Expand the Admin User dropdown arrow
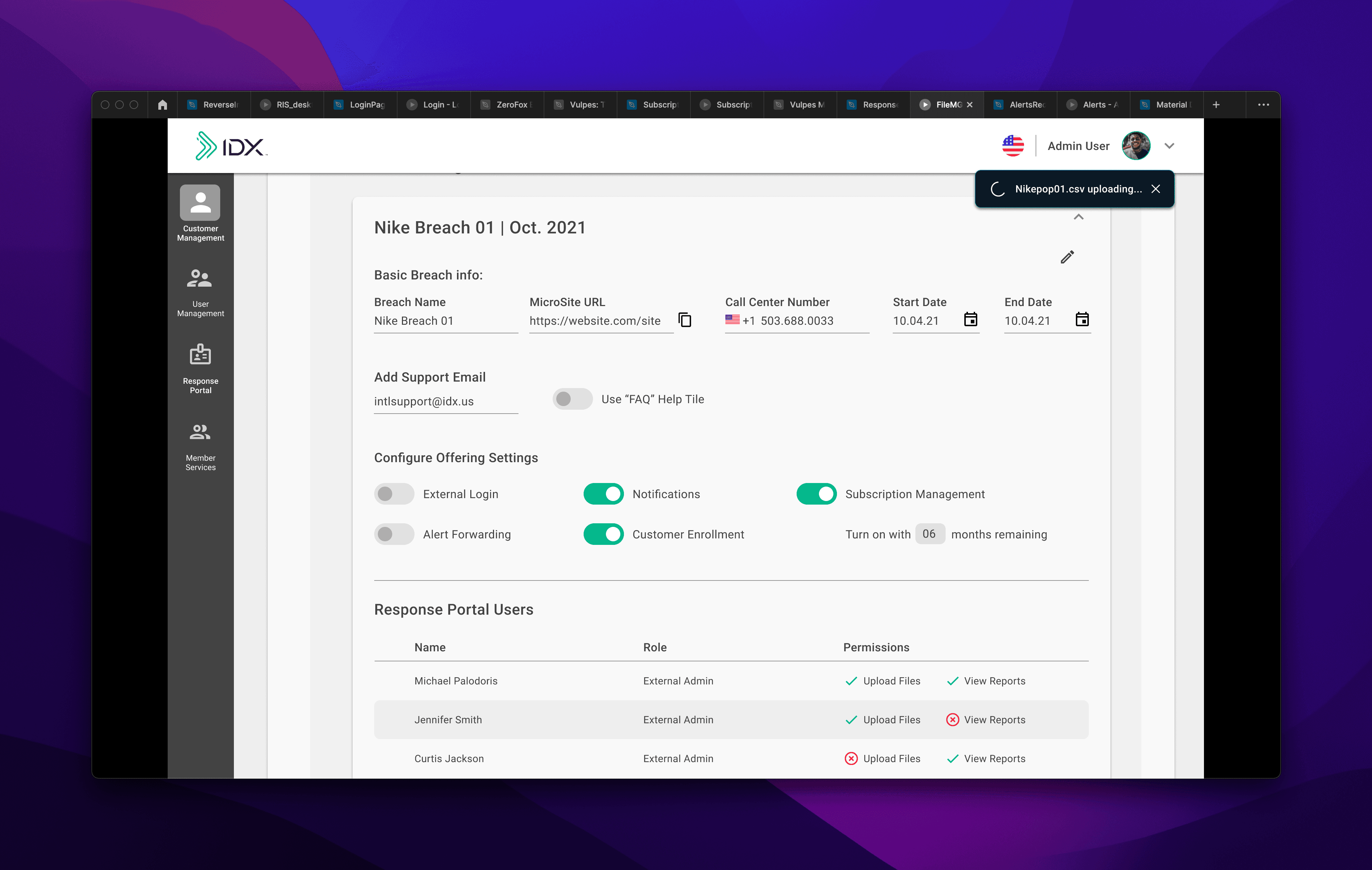Image resolution: width=1372 pixels, height=870 pixels. pos(1169,146)
